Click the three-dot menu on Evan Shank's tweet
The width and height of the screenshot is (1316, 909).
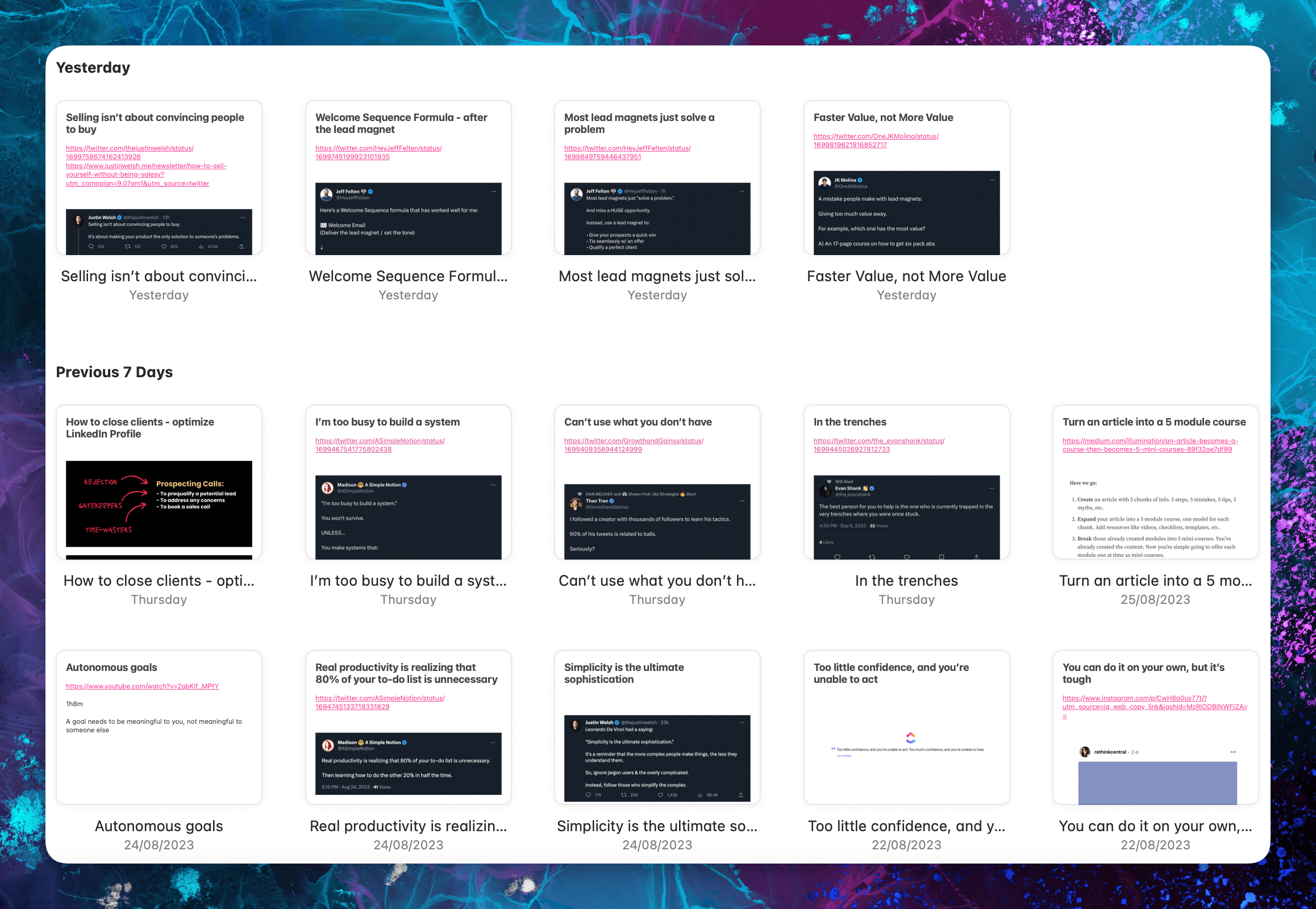coord(992,488)
